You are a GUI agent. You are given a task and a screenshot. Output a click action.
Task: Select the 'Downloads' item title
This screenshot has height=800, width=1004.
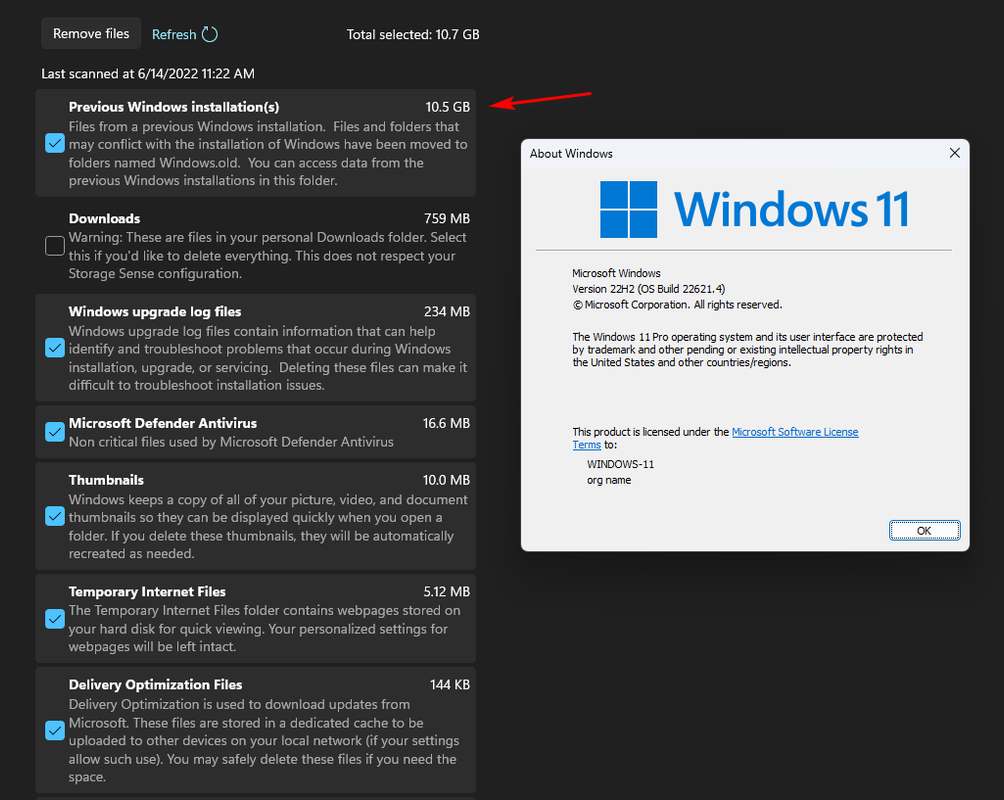tap(104, 218)
